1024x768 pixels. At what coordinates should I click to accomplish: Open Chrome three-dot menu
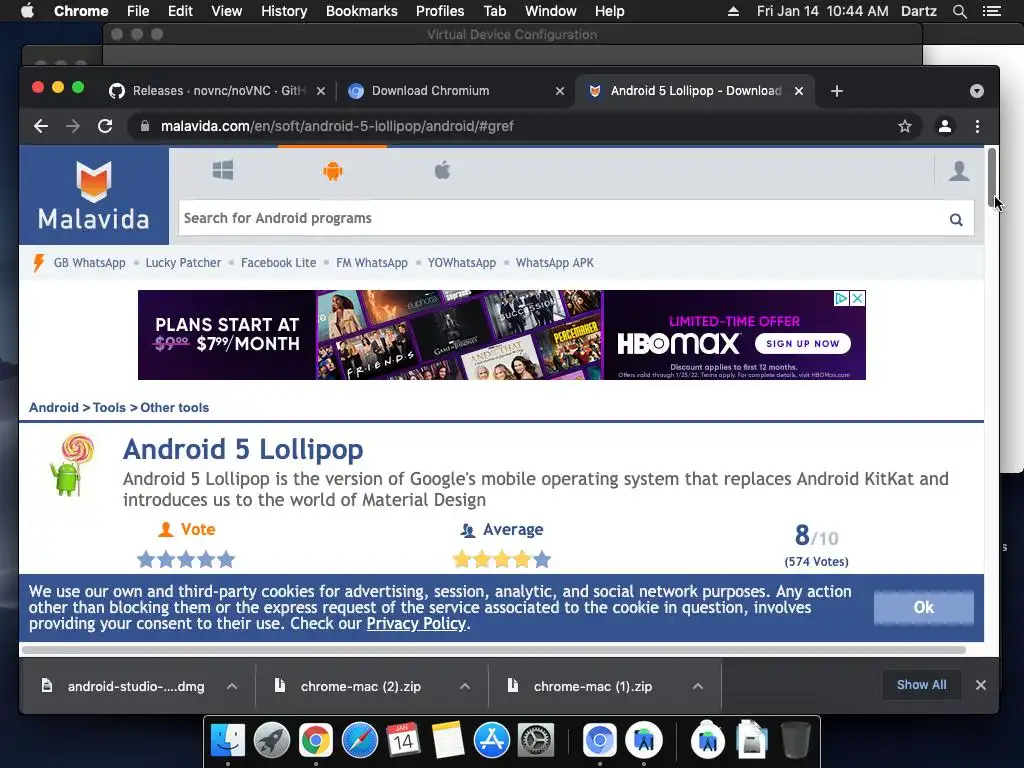click(x=977, y=126)
